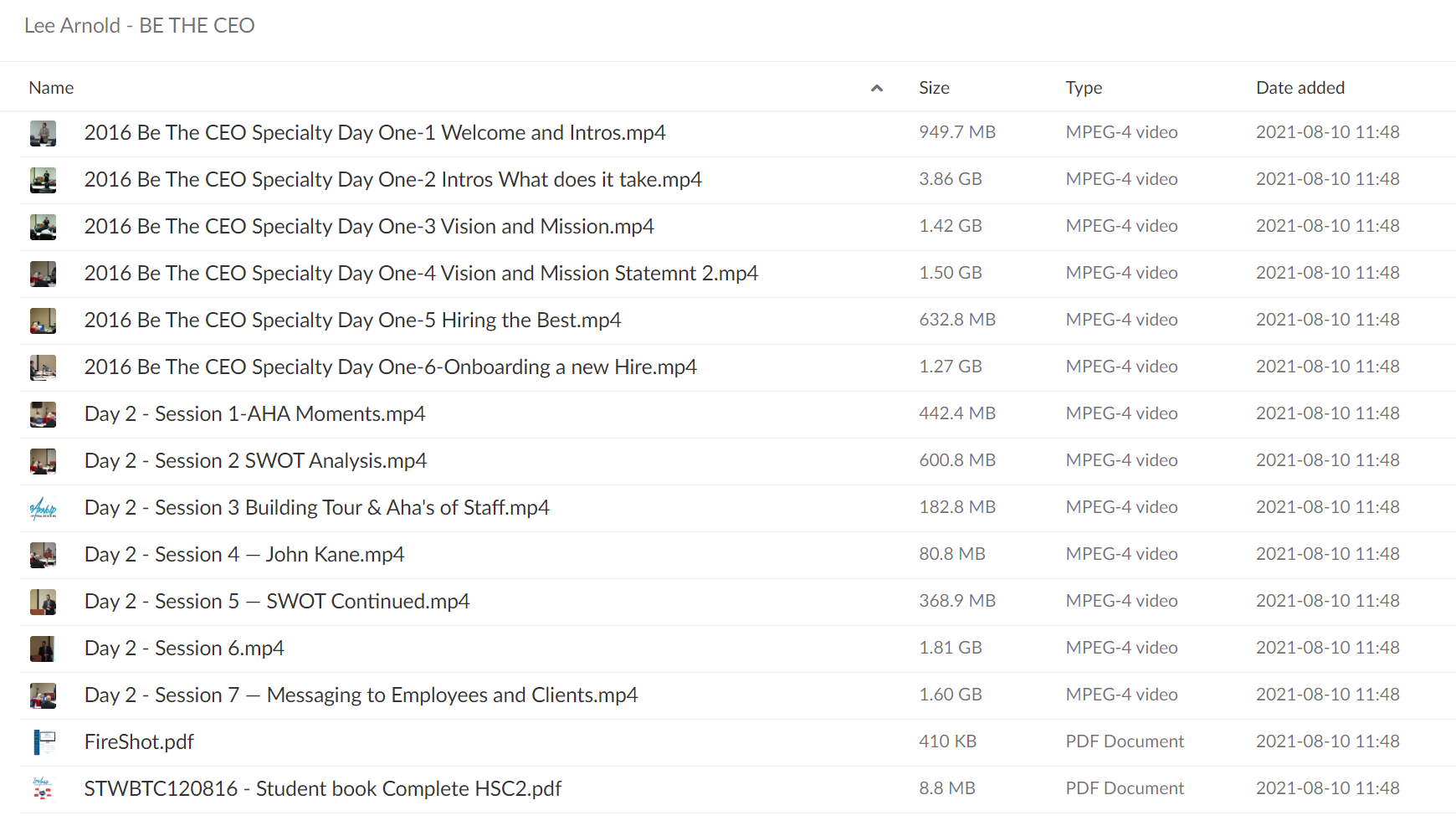Click PDF Document type of FireShot.pdf row
Screen dimensions: 1456x836
click(x=1125, y=741)
